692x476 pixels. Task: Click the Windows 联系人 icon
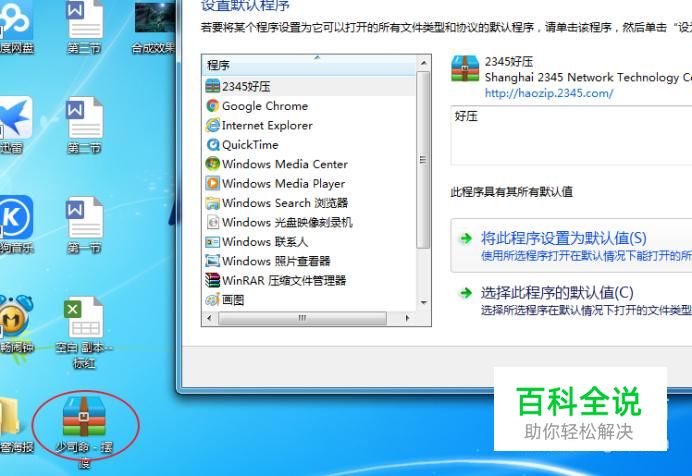213,241
